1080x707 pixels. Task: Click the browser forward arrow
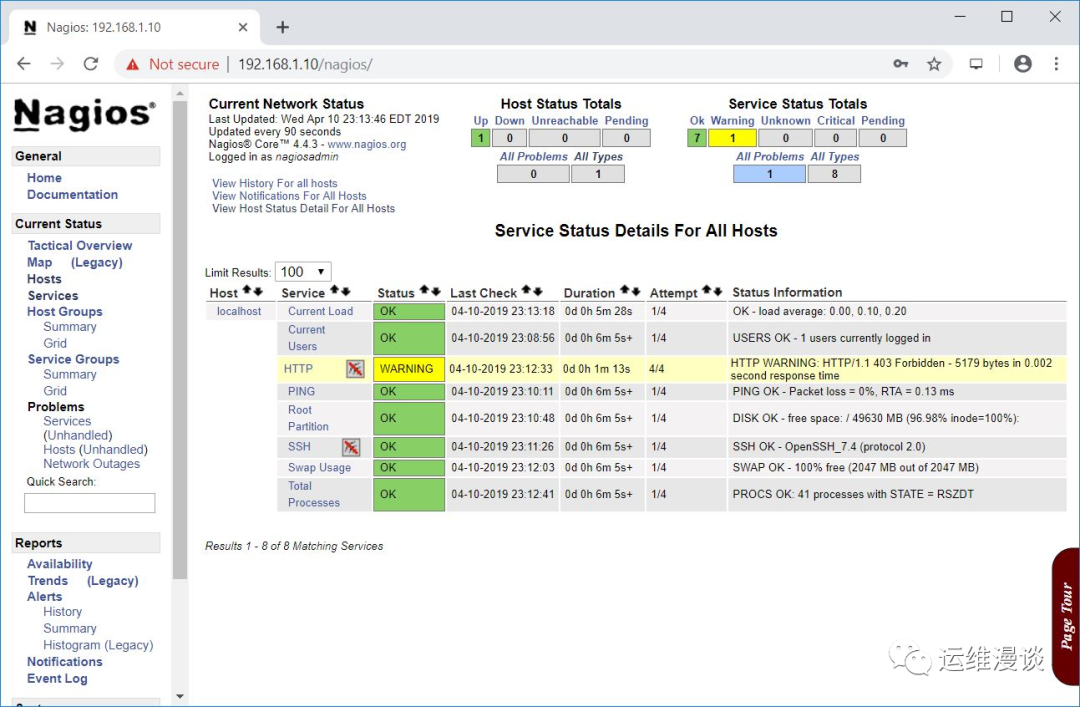tap(57, 64)
